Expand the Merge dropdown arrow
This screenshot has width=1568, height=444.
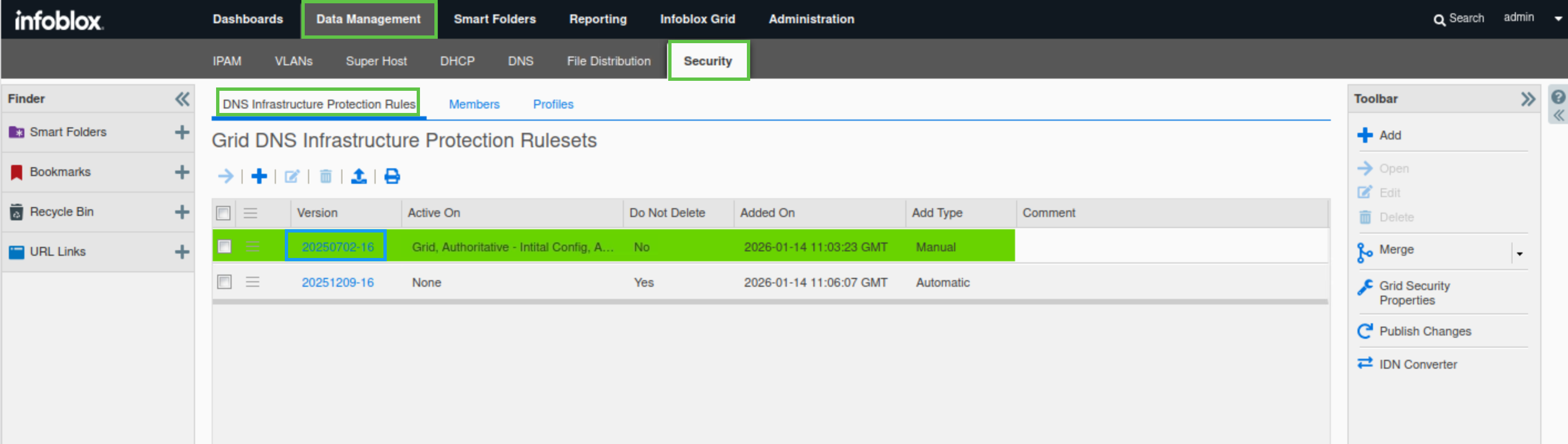(1520, 254)
